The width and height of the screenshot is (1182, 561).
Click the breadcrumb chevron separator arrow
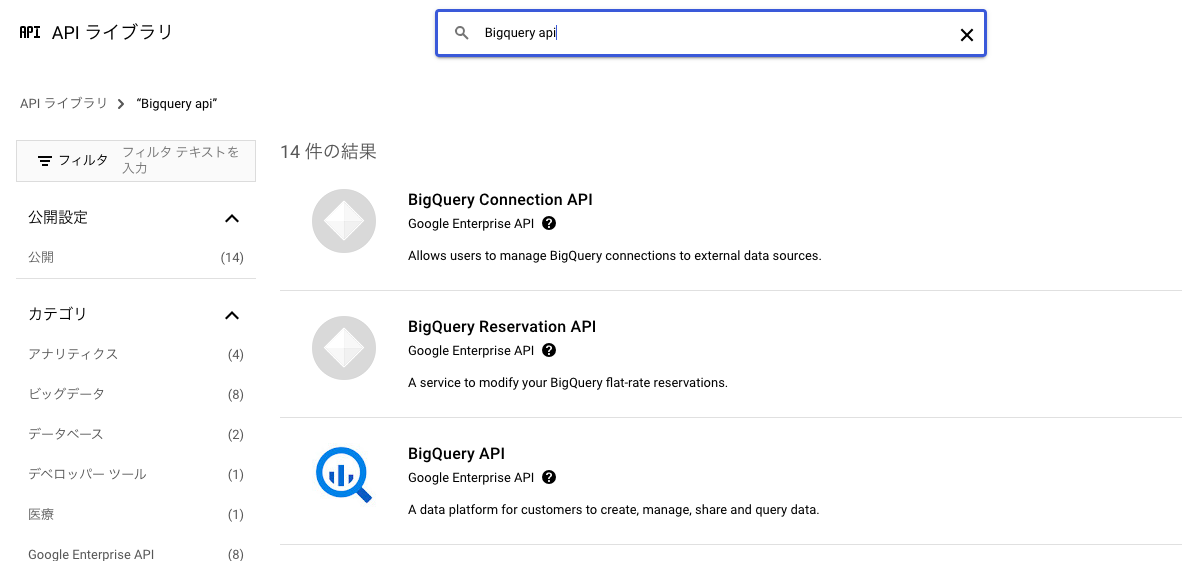[x=121, y=104]
